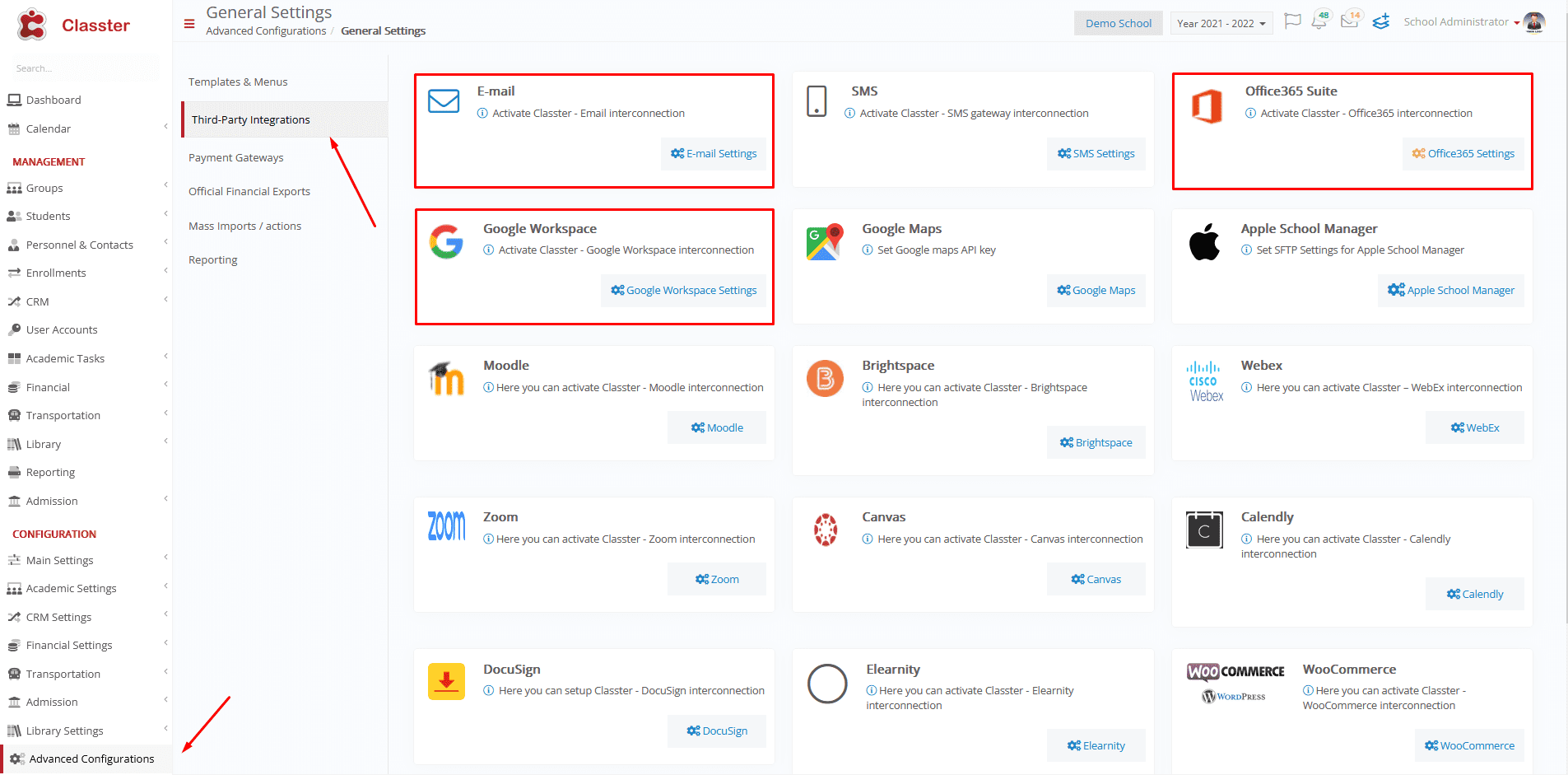This screenshot has width=1568, height=775.
Task: Click the Demo School button
Action: (1118, 23)
